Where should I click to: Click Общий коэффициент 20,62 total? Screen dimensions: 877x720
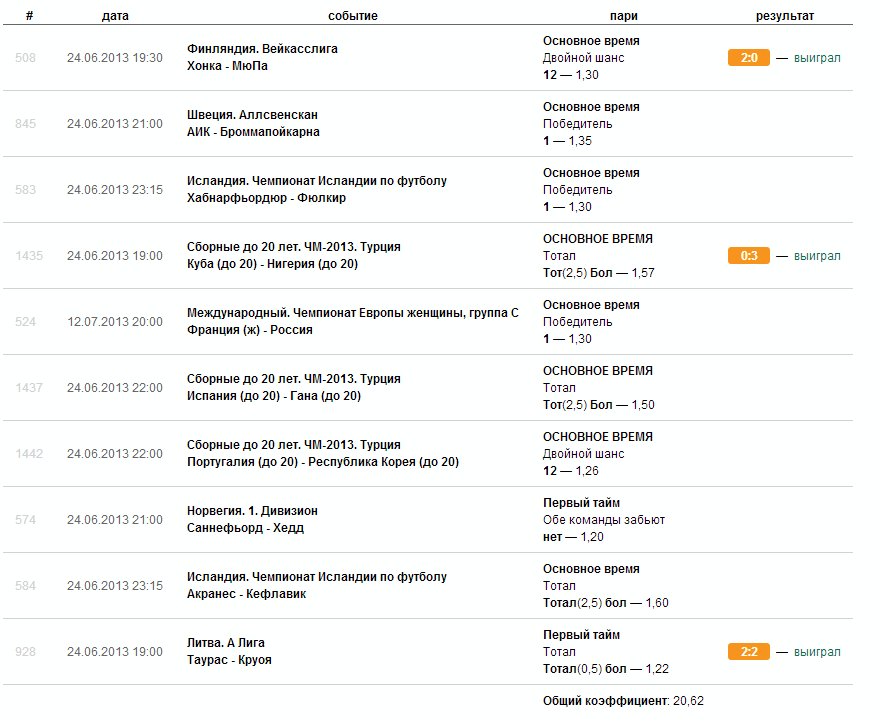tap(623, 701)
